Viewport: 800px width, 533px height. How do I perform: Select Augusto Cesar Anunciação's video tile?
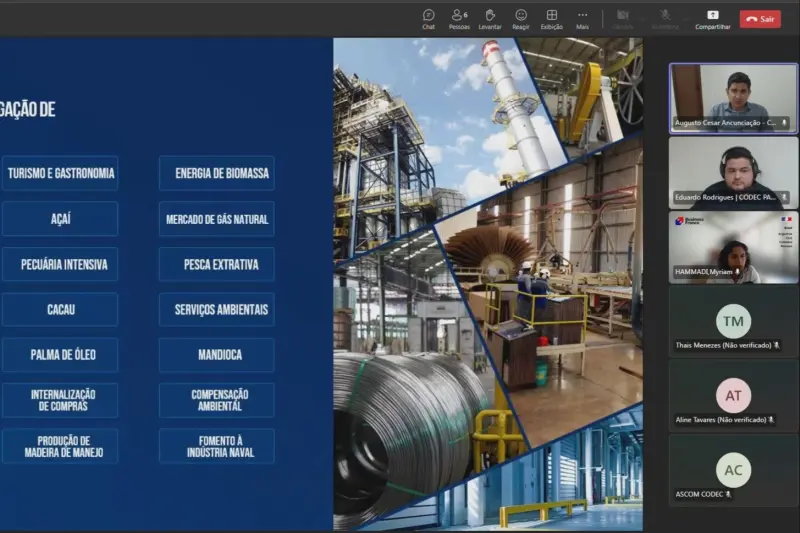(733, 98)
